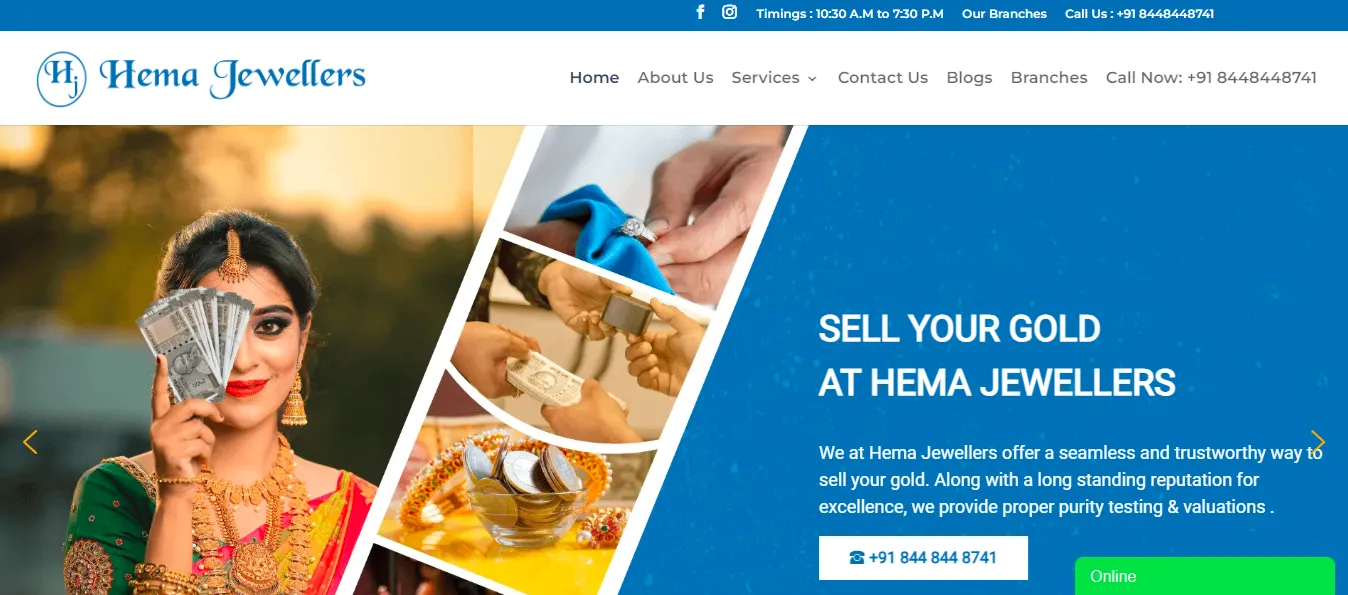Open the Instagram icon link

[x=730, y=13]
